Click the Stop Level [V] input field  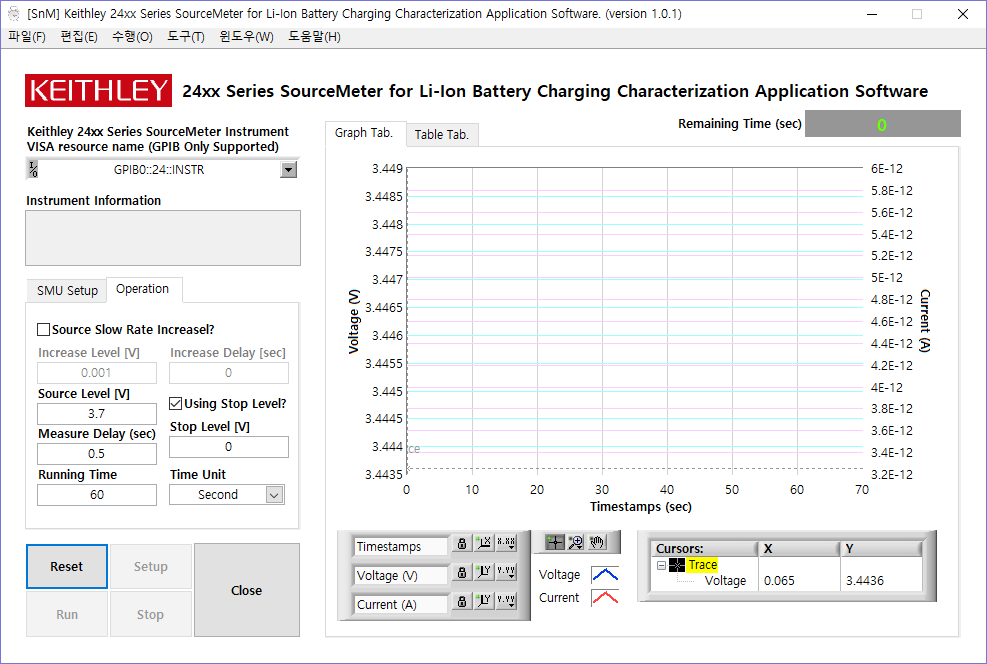229,447
